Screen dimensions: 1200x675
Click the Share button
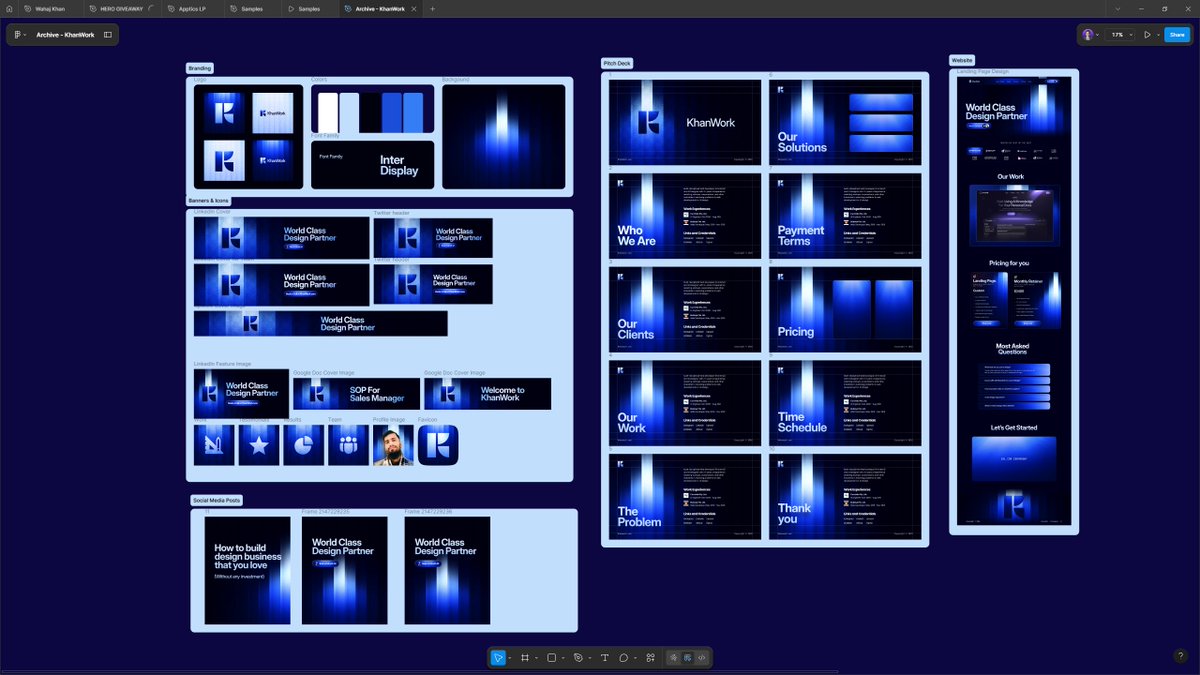coord(1176,34)
